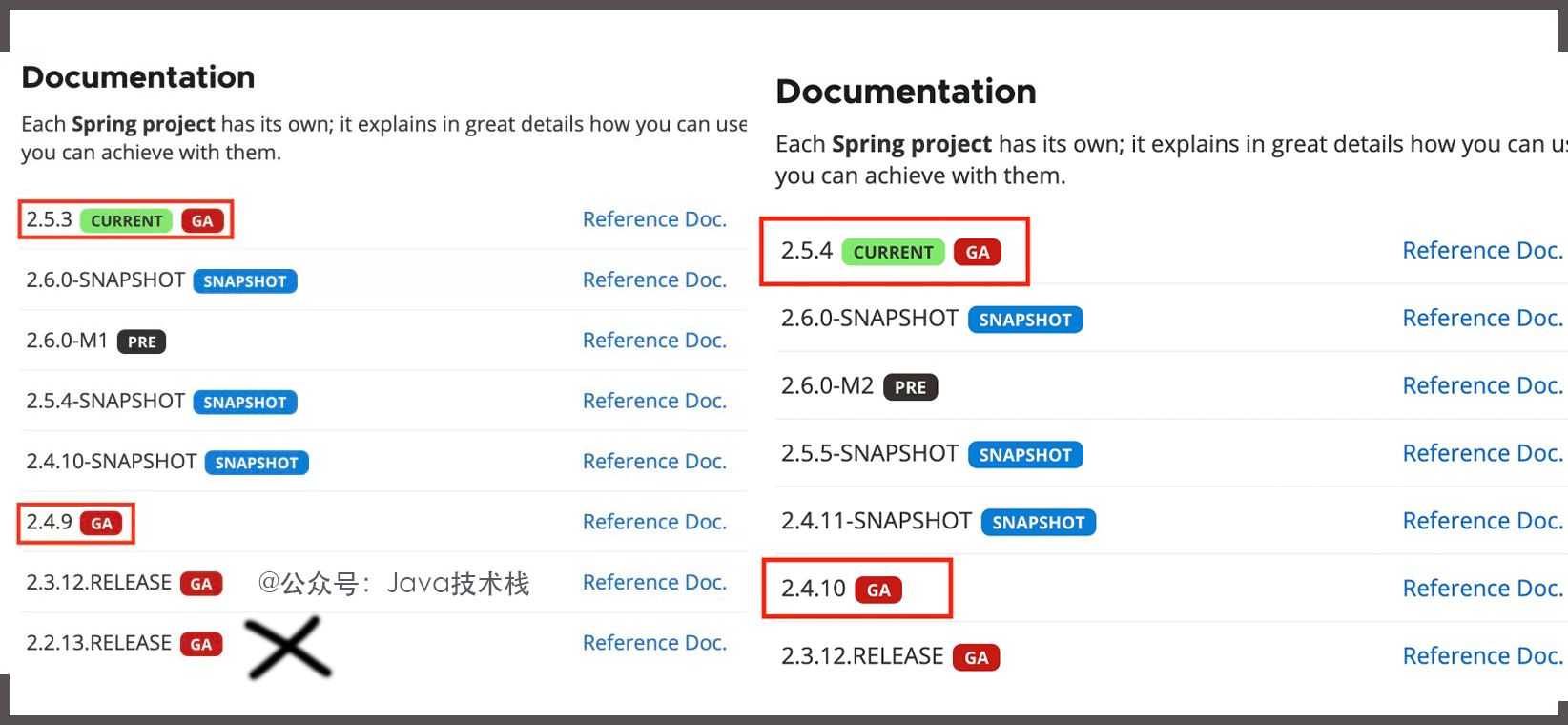Click the SNAPSHOT badge beside 2.4.11-SNAPSHOT
This screenshot has width=1568, height=725.
tap(1038, 523)
